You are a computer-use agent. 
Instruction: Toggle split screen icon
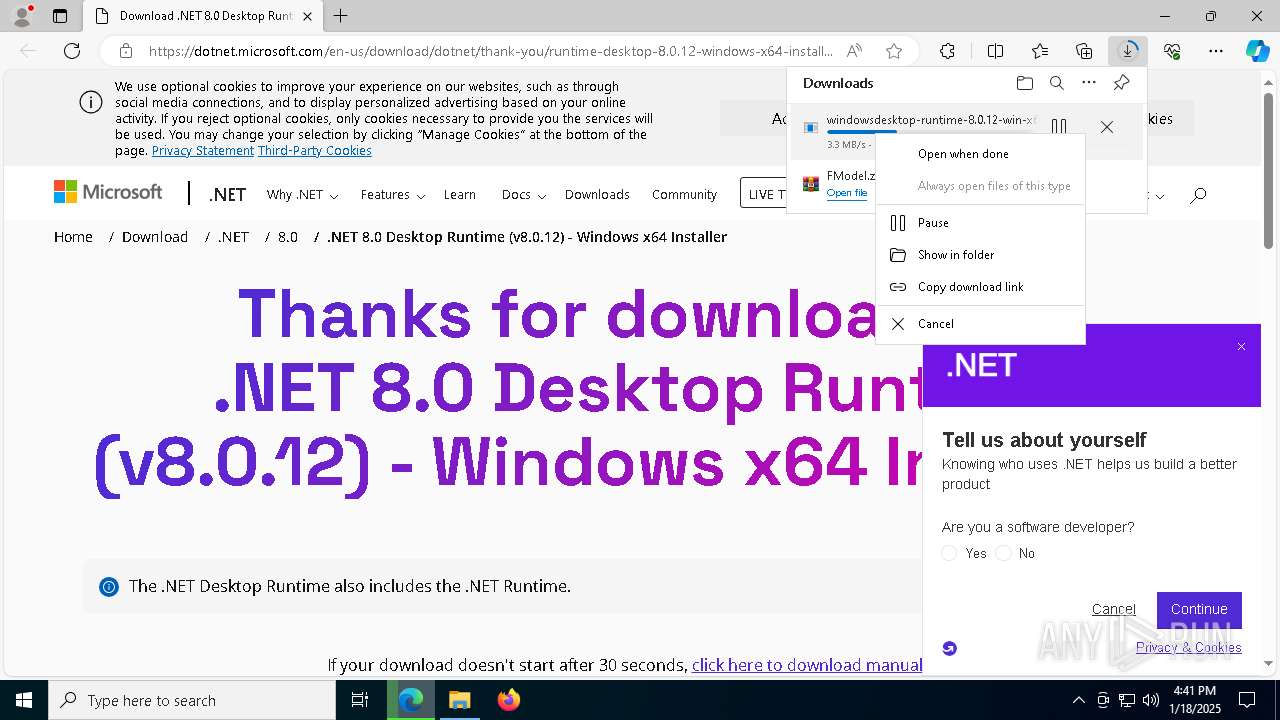point(995,51)
